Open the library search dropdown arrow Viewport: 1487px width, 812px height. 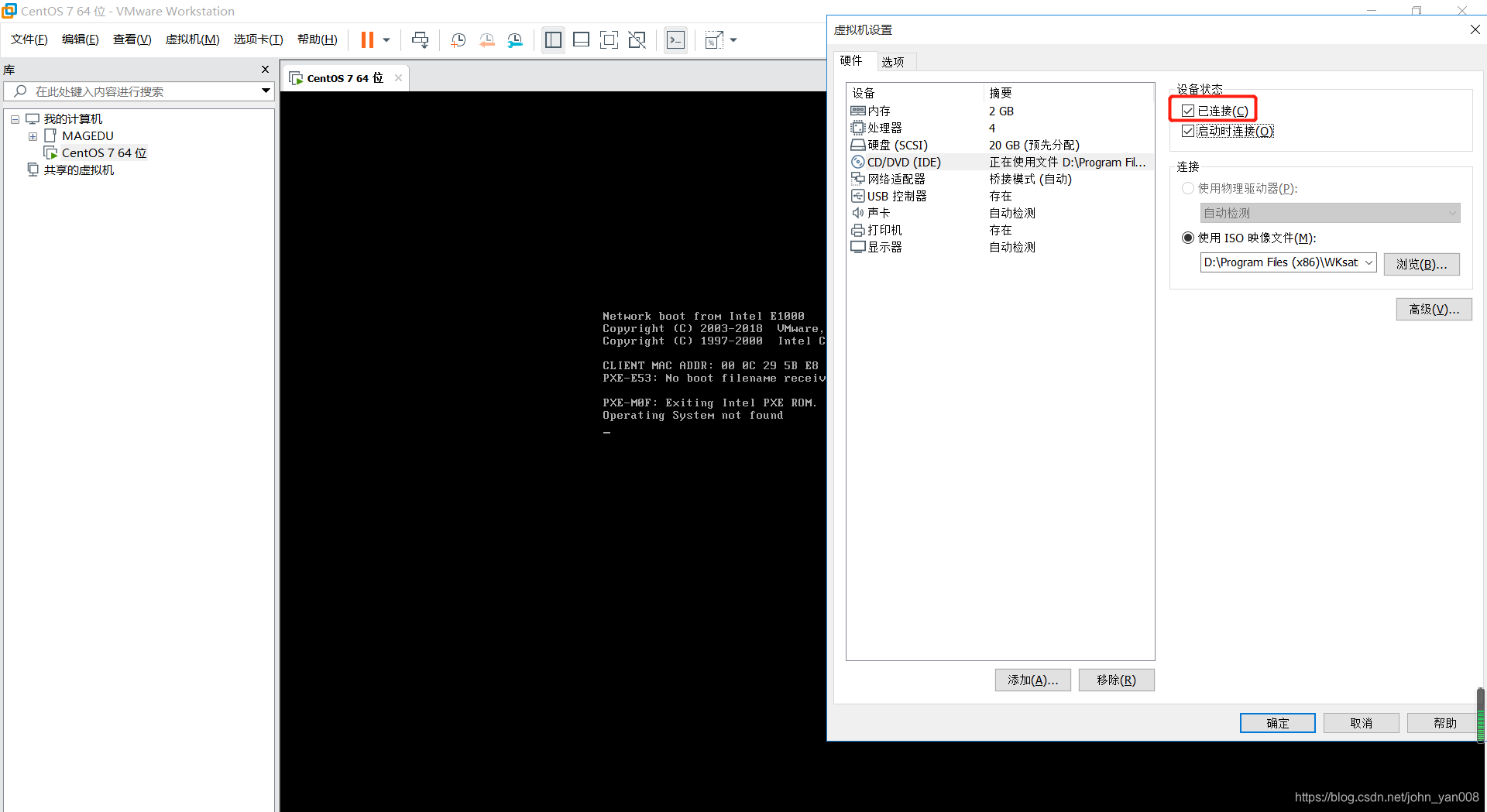click(x=266, y=91)
